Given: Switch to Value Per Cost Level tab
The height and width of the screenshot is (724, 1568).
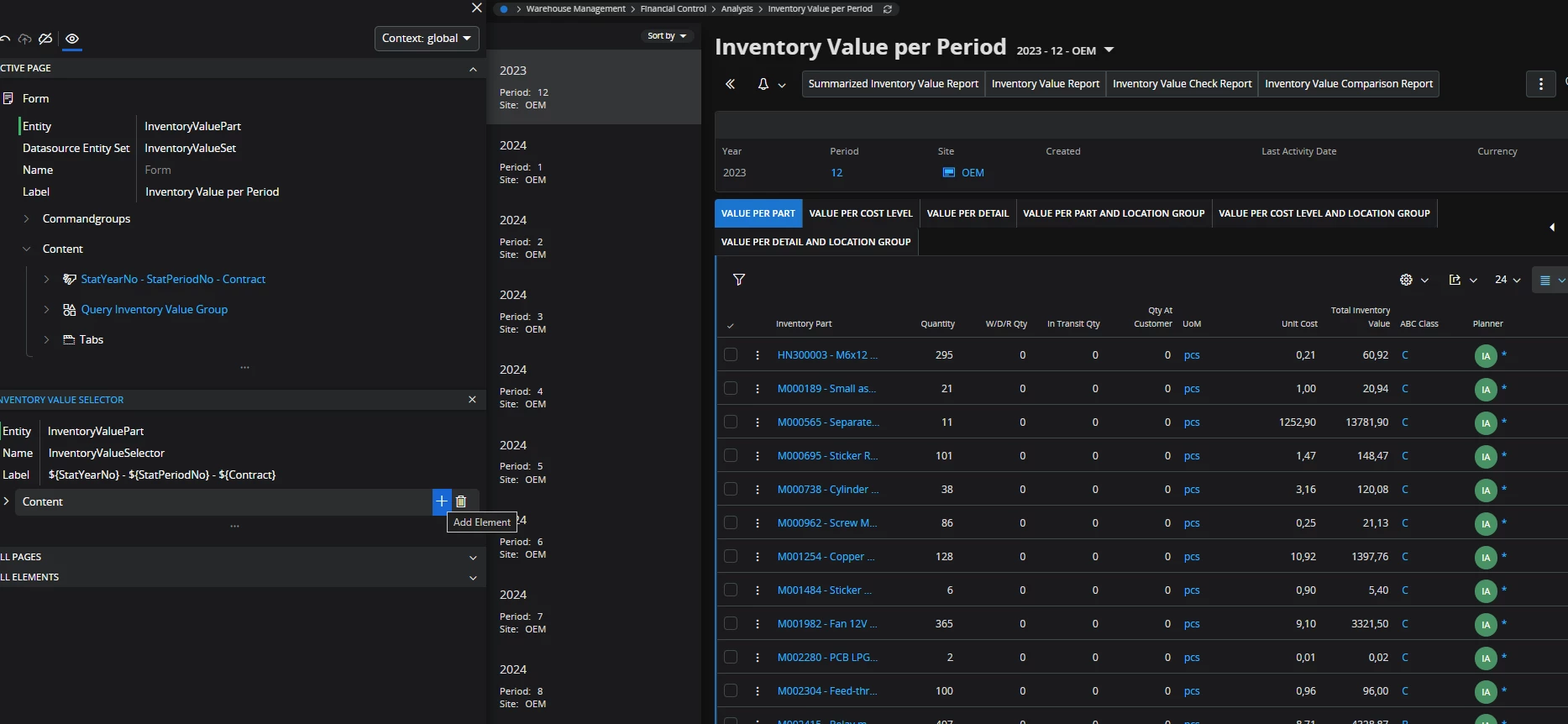Looking at the screenshot, I should tap(860, 213).
